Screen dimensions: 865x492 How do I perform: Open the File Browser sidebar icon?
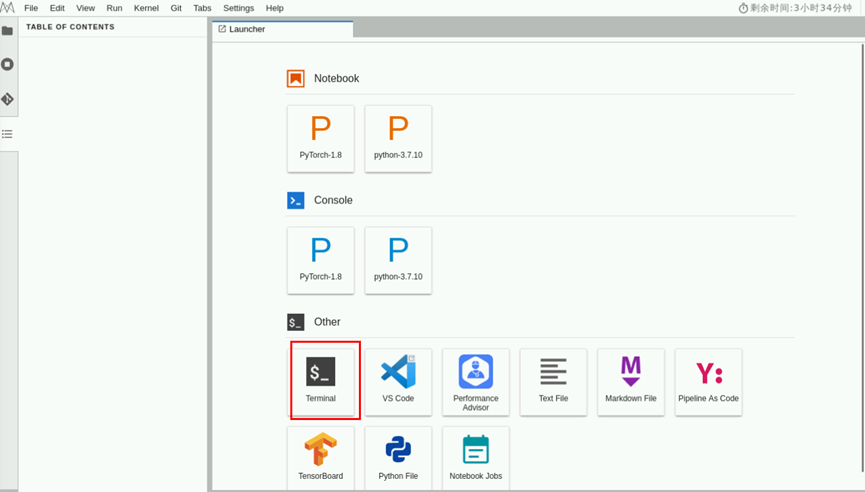(x=7, y=30)
